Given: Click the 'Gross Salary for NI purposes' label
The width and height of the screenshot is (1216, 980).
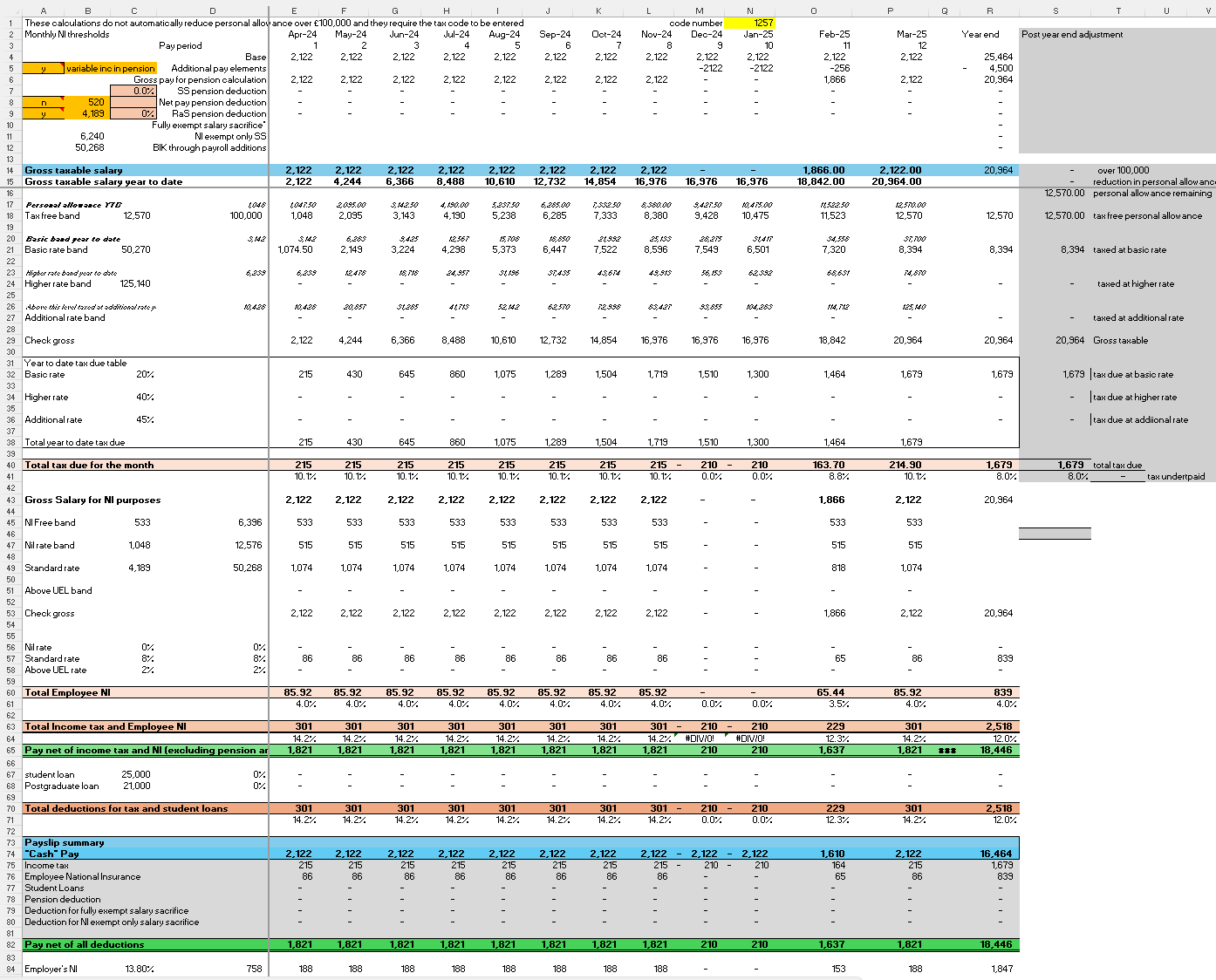Looking at the screenshot, I should click(x=92, y=500).
